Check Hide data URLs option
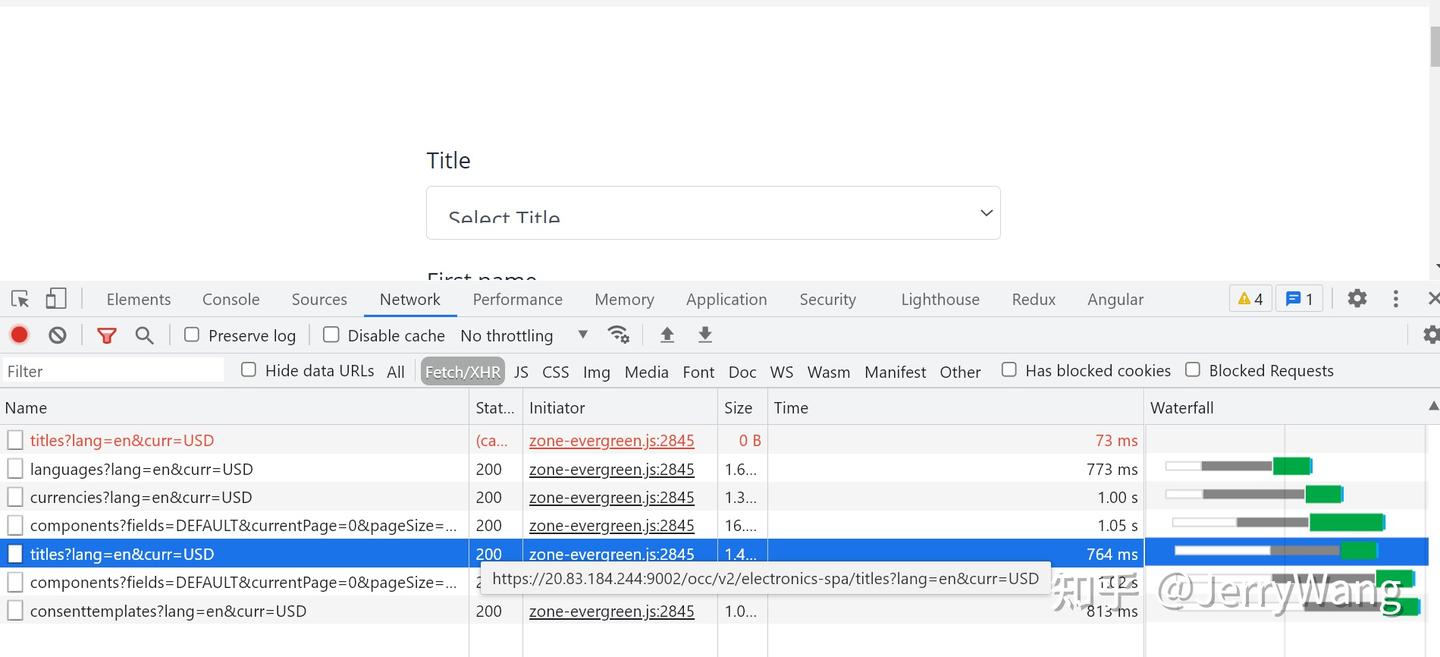The width and height of the screenshot is (1440, 657). click(x=249, y=369)
